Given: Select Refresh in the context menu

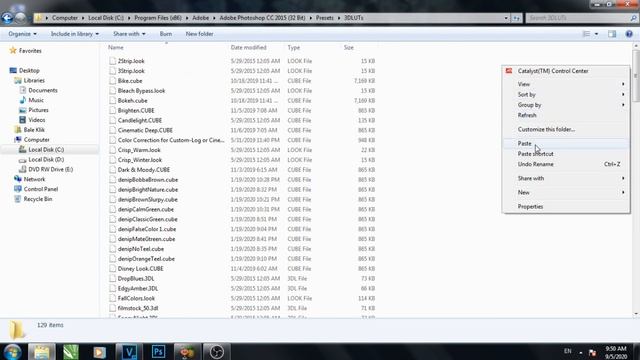Looking at the screenshot, I should tap(566, 115).
